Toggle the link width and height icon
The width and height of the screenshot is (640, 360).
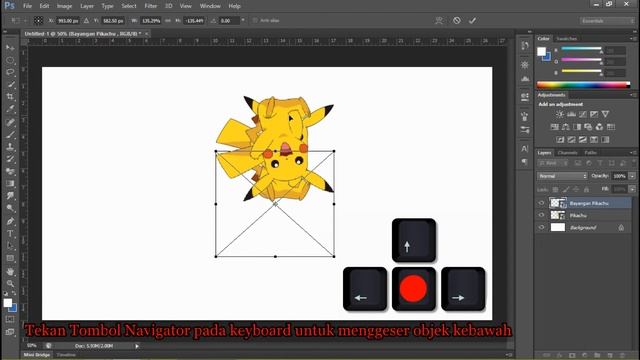tap(168, 20)
